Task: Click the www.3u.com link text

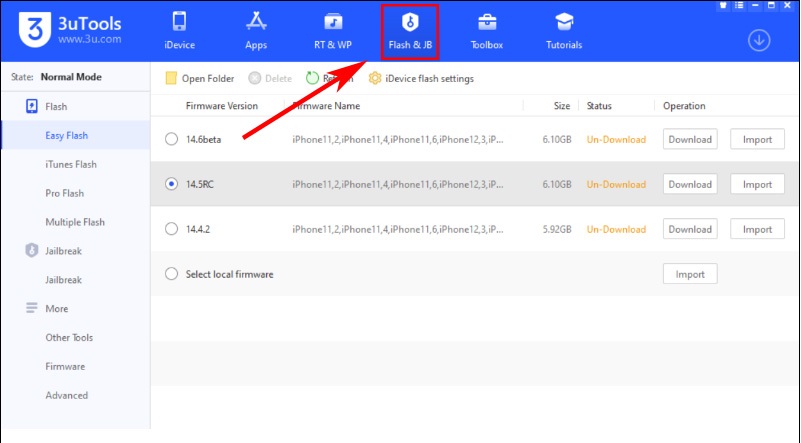Action: point(89,39)
